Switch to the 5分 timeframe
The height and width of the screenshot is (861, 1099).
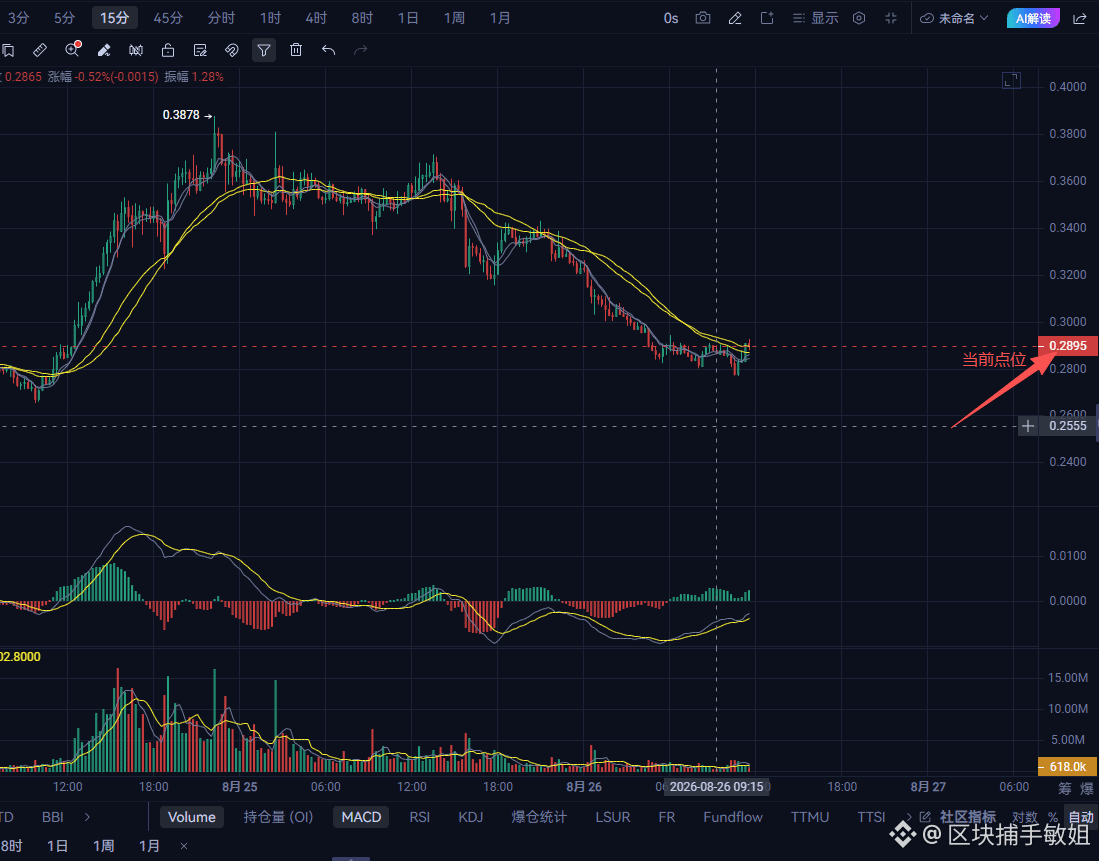(x=64, y=18)
